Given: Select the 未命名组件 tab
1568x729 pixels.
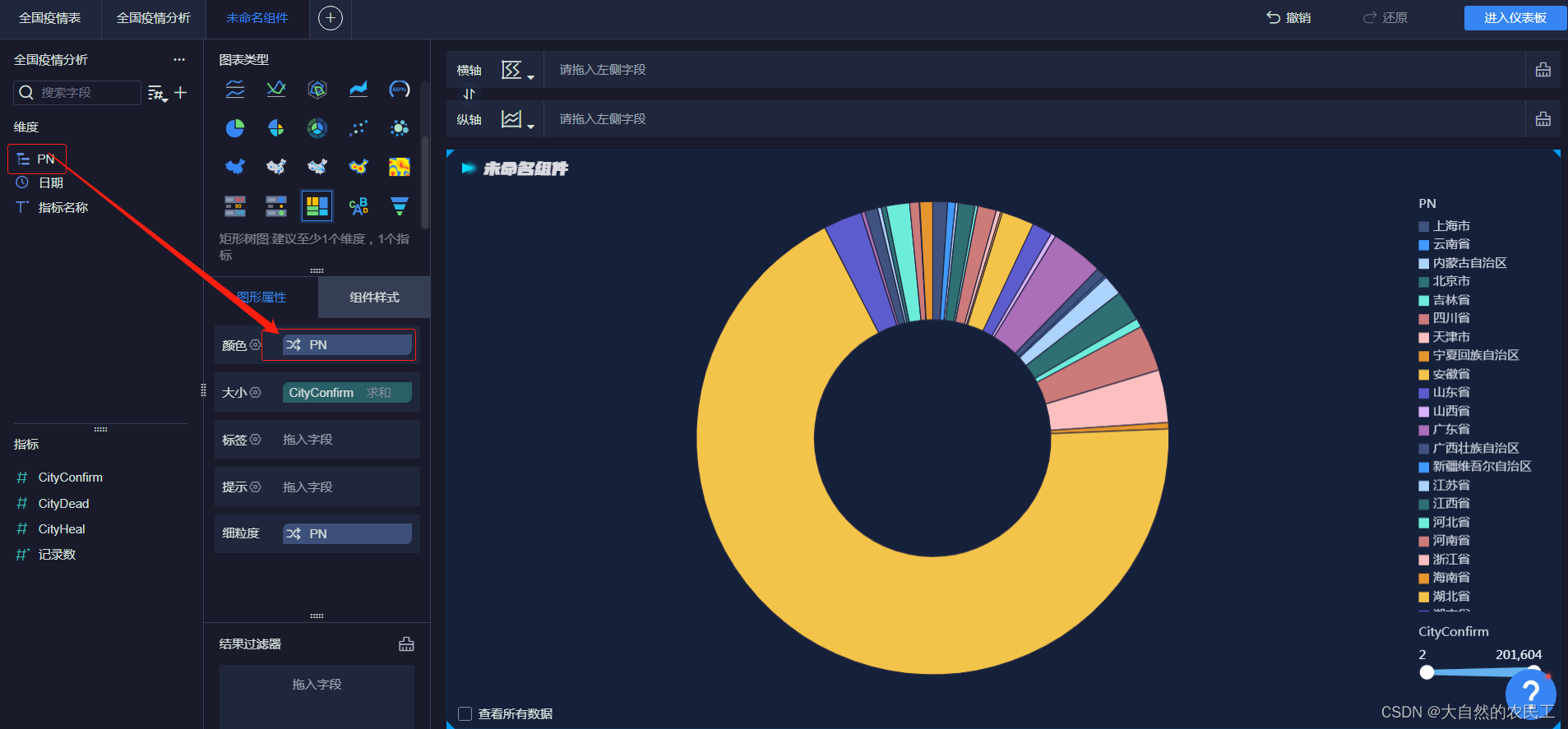Looking at the screenshot, I should [257, 18].
